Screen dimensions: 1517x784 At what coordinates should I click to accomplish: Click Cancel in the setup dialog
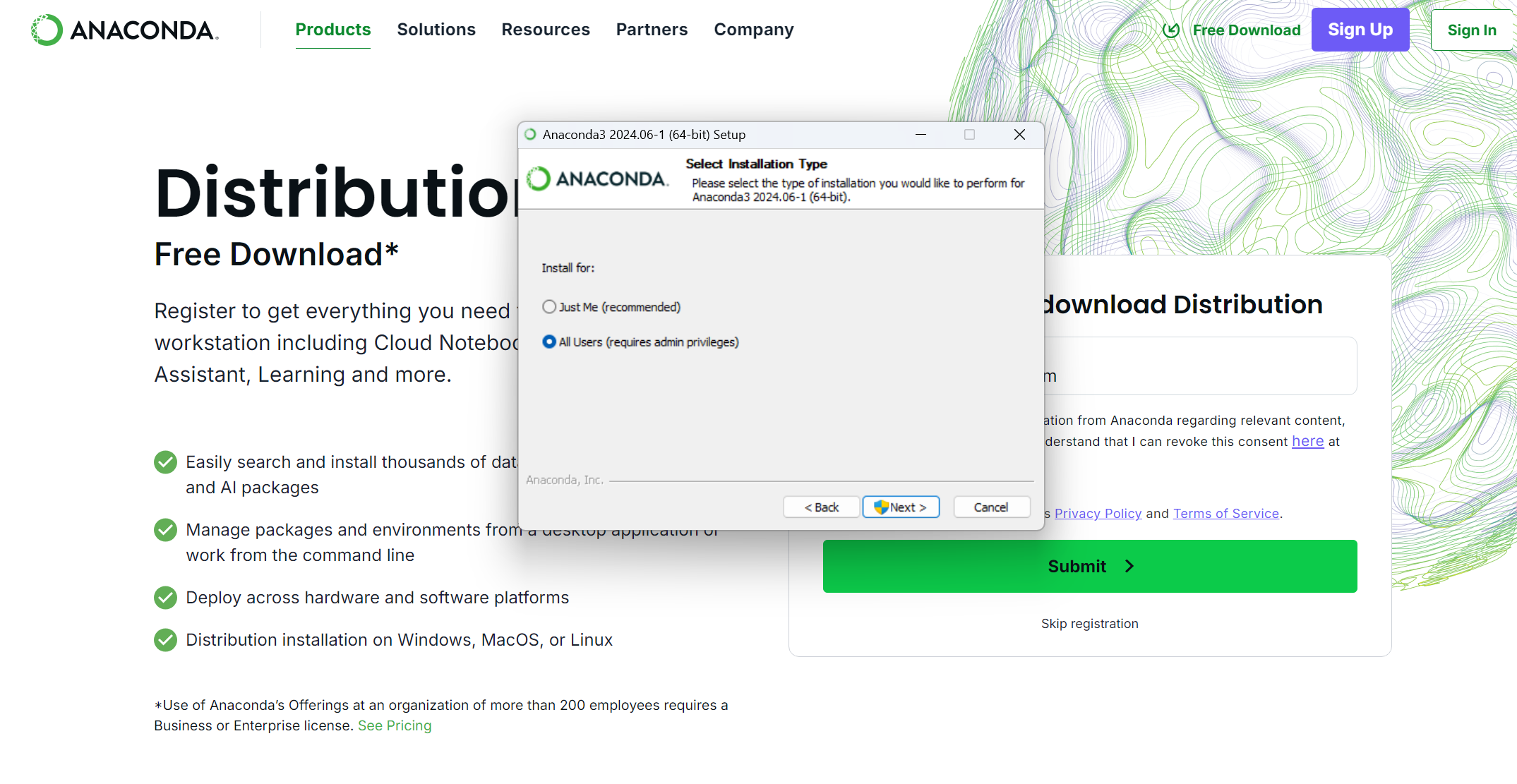990,507
